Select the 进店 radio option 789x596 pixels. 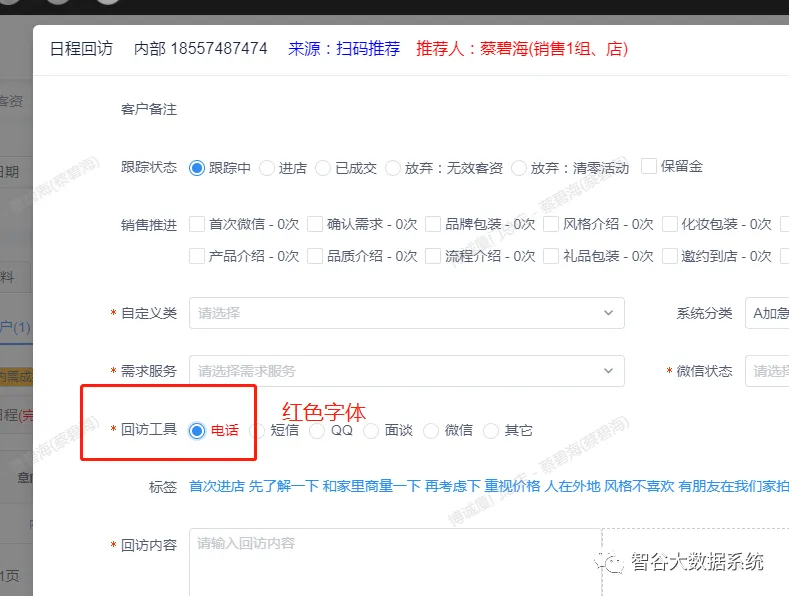pyautogui.click(x=267, y=168)
